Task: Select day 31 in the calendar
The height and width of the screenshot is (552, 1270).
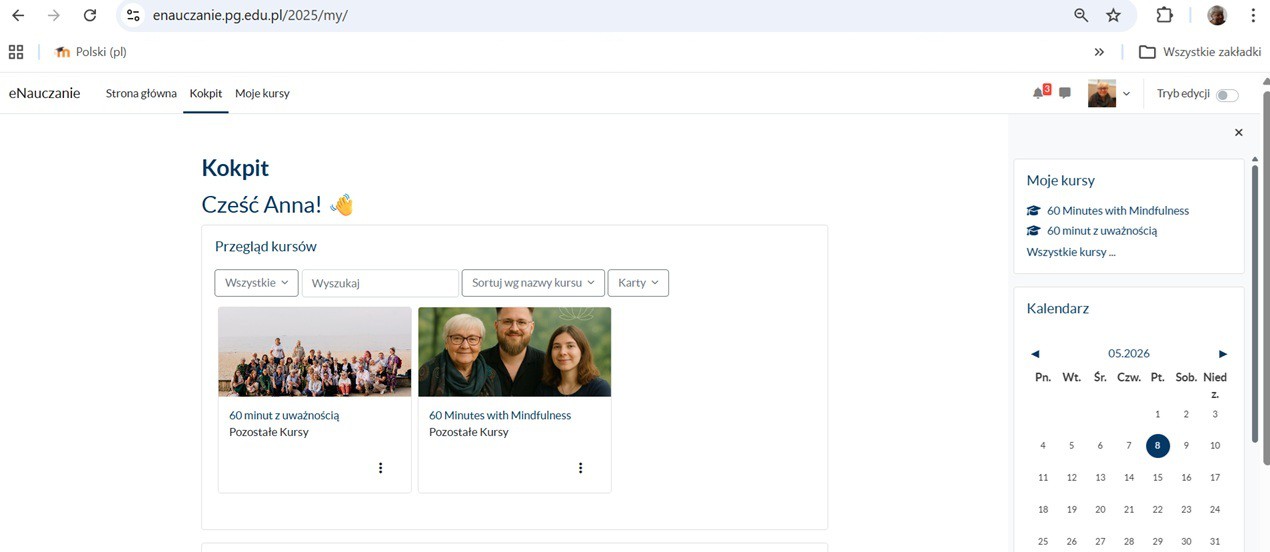Action: click(1215, 542)
